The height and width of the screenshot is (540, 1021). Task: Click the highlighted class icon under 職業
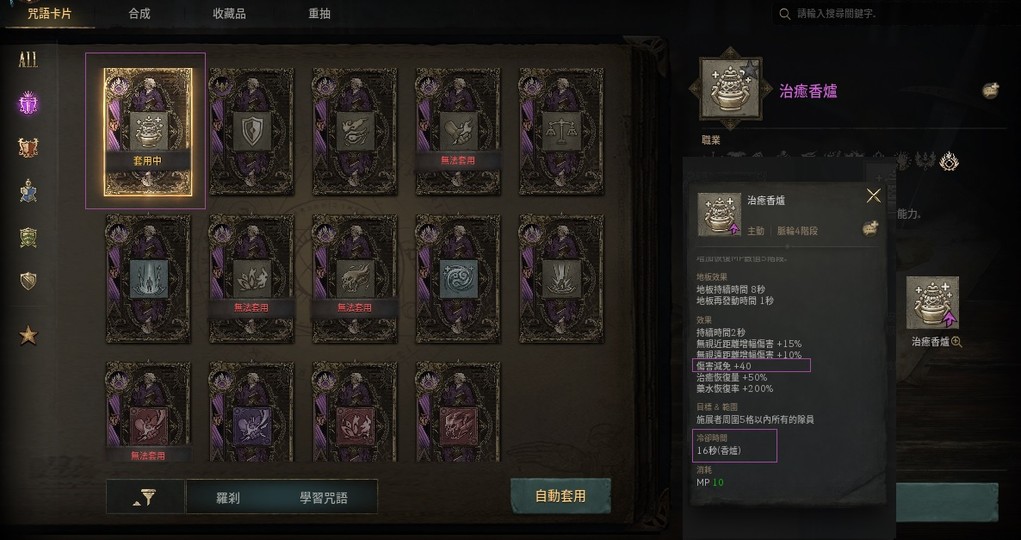tap(948, 160)
